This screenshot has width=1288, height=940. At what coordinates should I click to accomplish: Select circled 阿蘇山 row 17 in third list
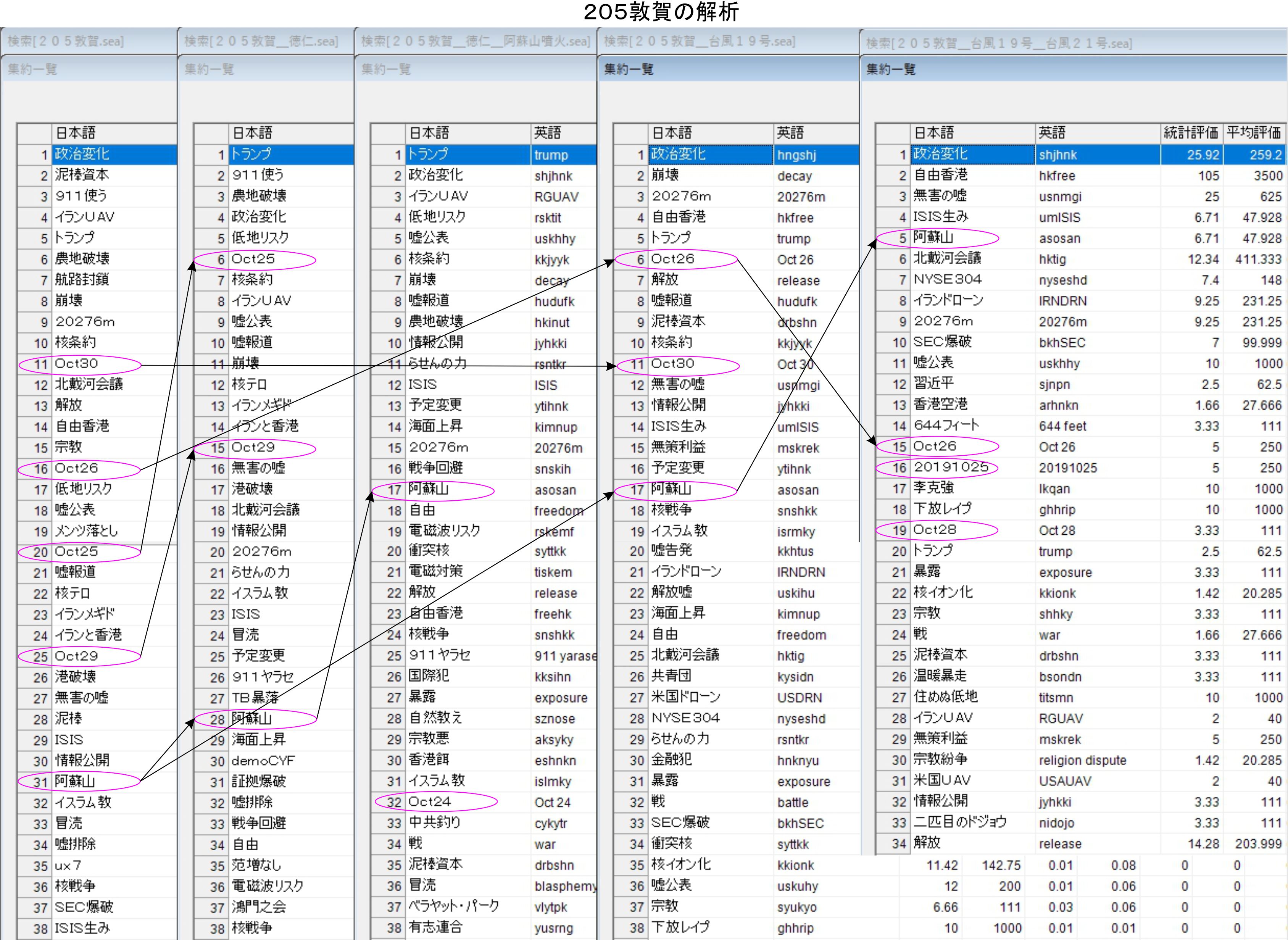pos(429,489)
